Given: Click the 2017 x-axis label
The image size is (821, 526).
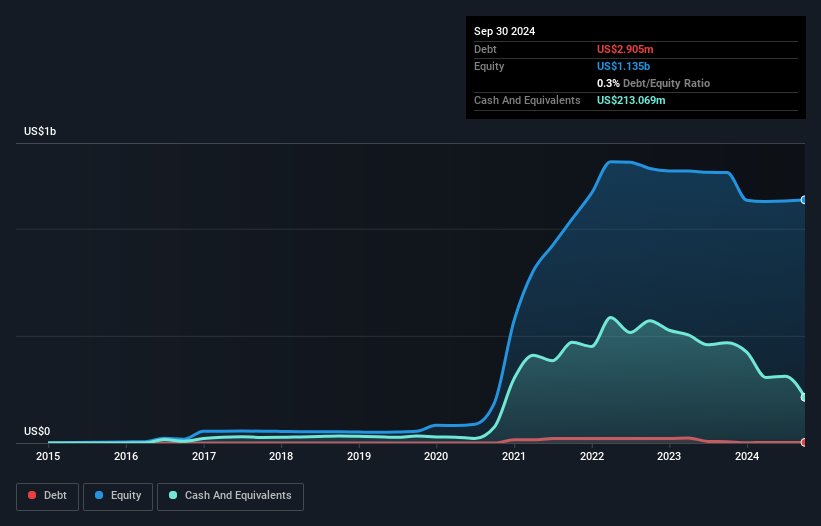Looking at the screenshot, I should pyautogui.click(x=204, y=456).
